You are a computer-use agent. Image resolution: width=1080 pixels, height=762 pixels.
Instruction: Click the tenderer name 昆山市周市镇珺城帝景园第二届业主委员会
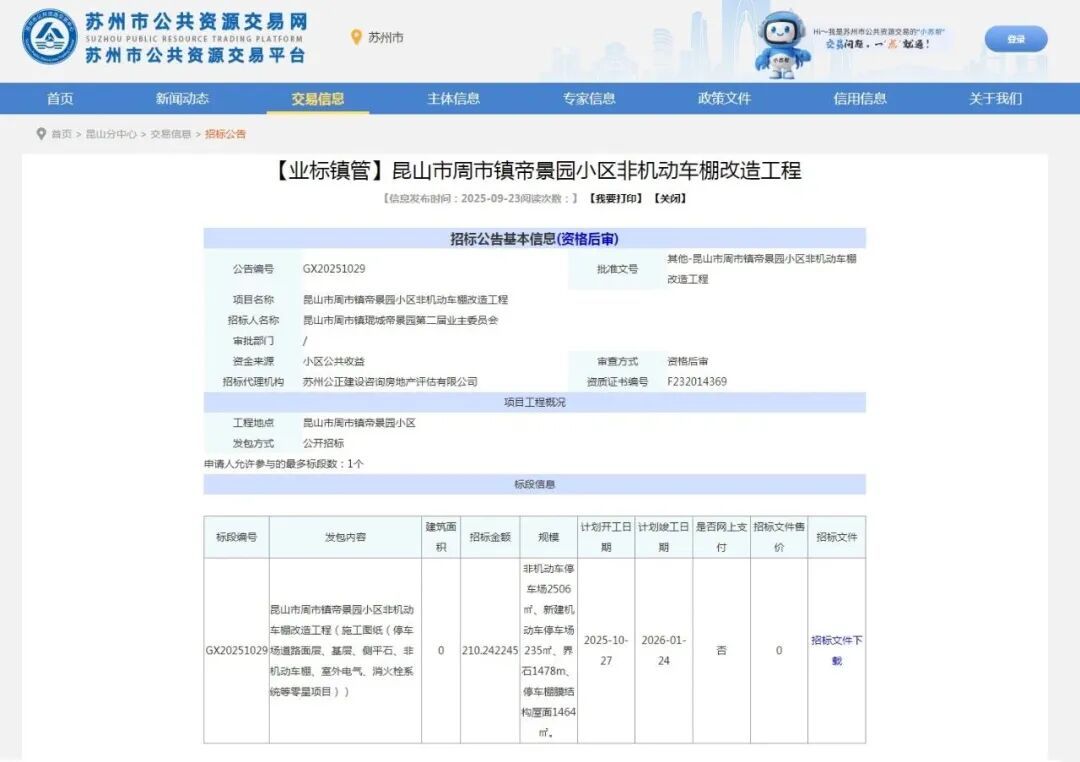click(400, 320)
